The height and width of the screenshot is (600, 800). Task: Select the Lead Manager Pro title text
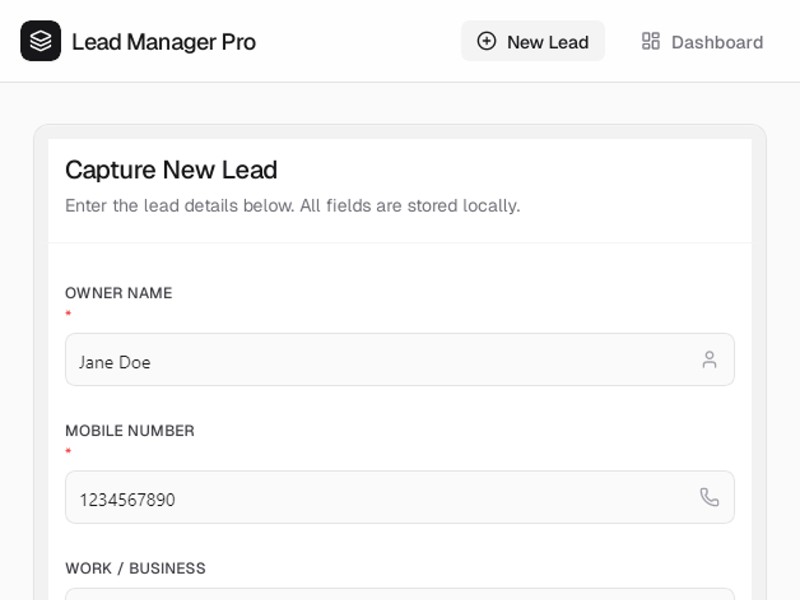pos(163,42)
